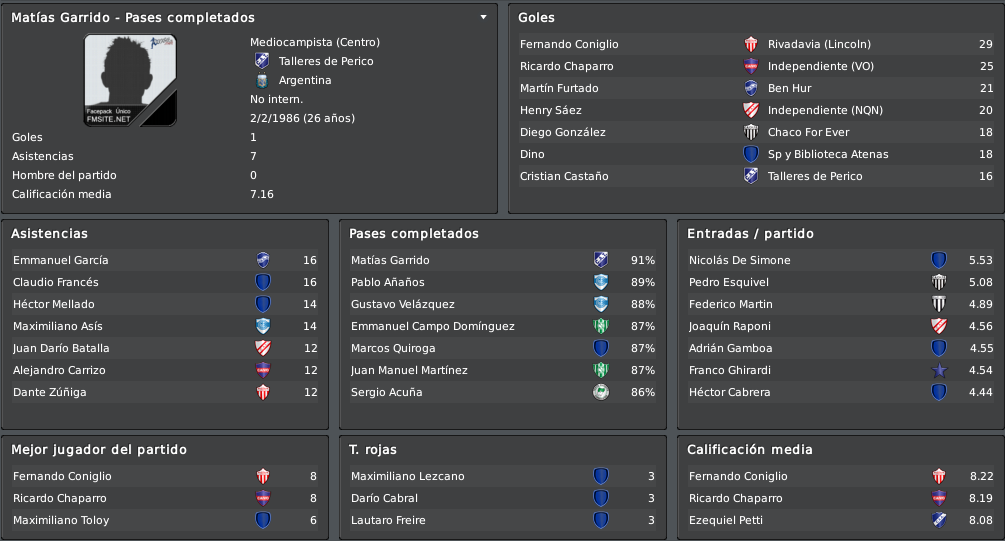Open Talleres de Perico club link in profile
This screenshot has width=1005, height=541.
[x=326, y=61]
